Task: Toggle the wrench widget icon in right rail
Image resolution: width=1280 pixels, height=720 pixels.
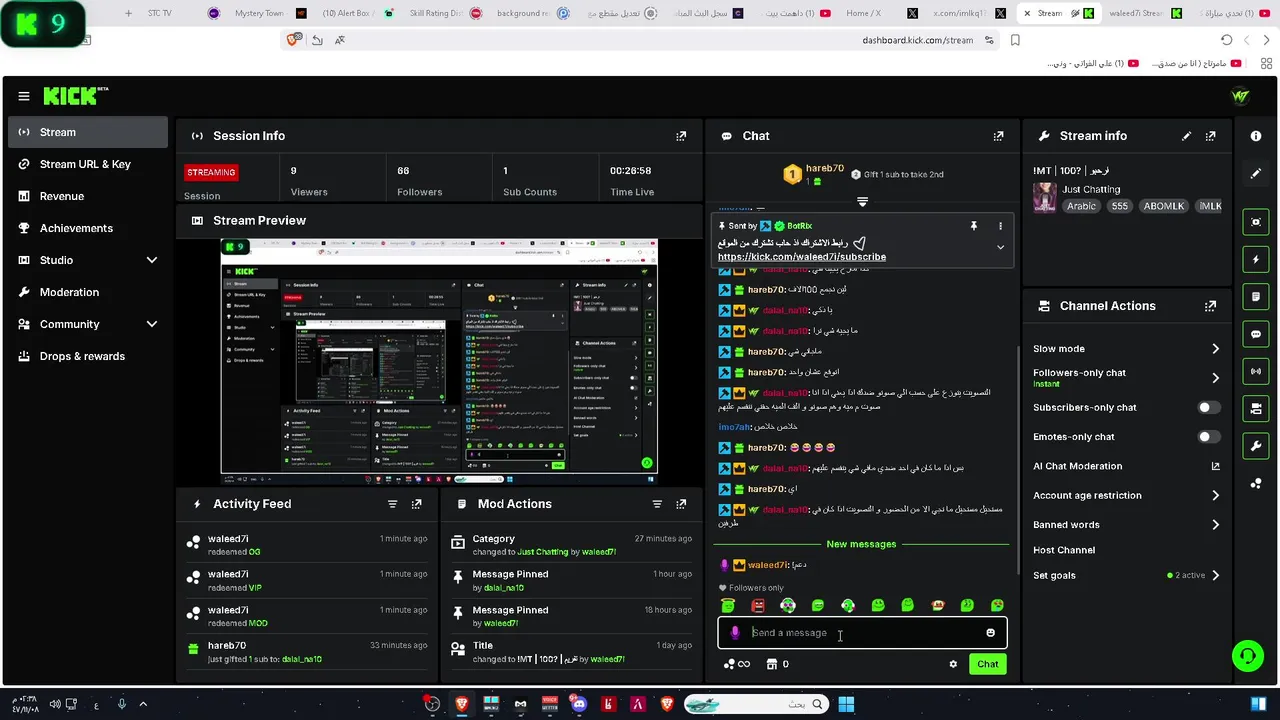Action: [x=1256, y=445]
